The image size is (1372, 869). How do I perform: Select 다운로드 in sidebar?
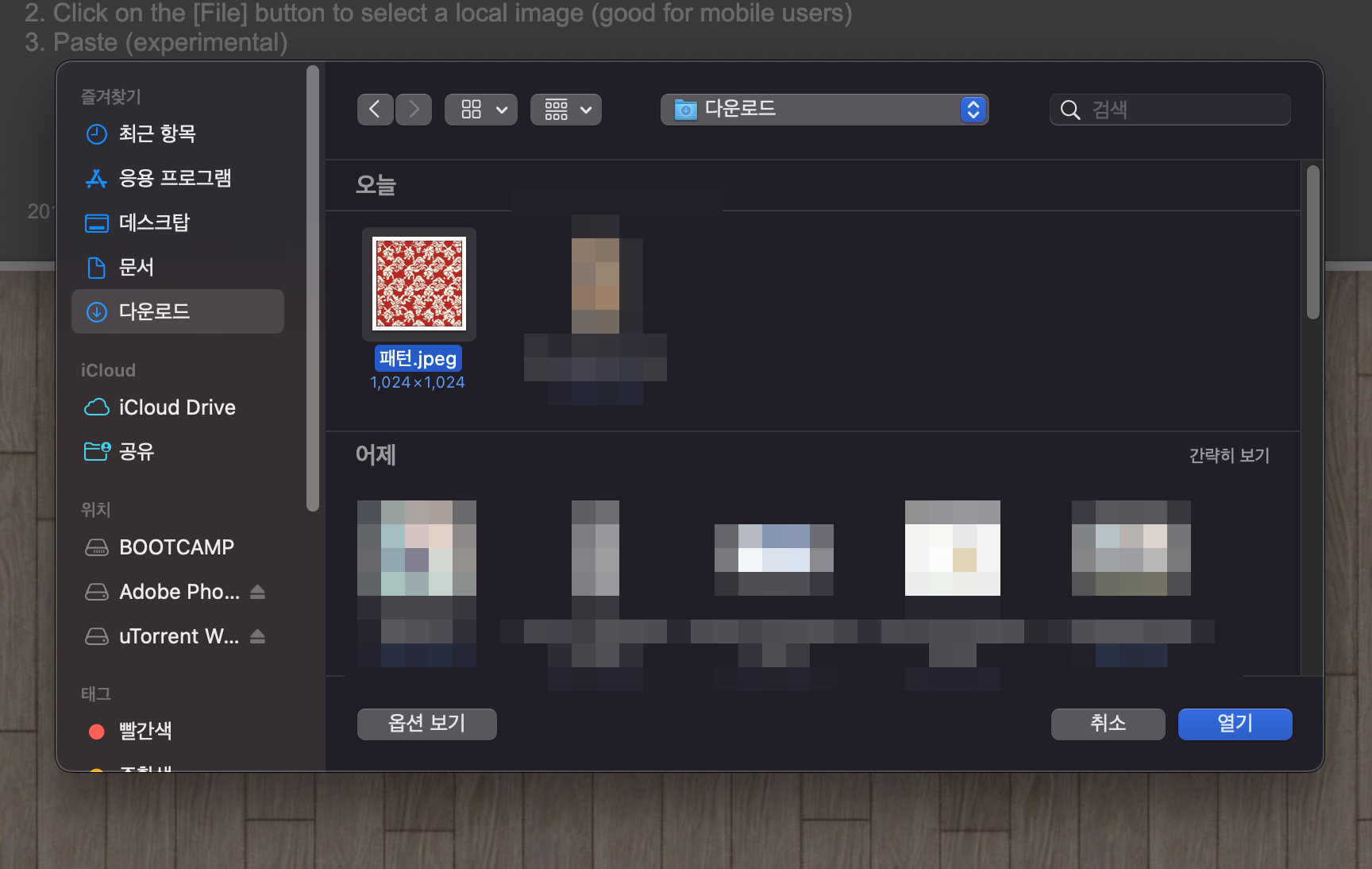[178, 311]
